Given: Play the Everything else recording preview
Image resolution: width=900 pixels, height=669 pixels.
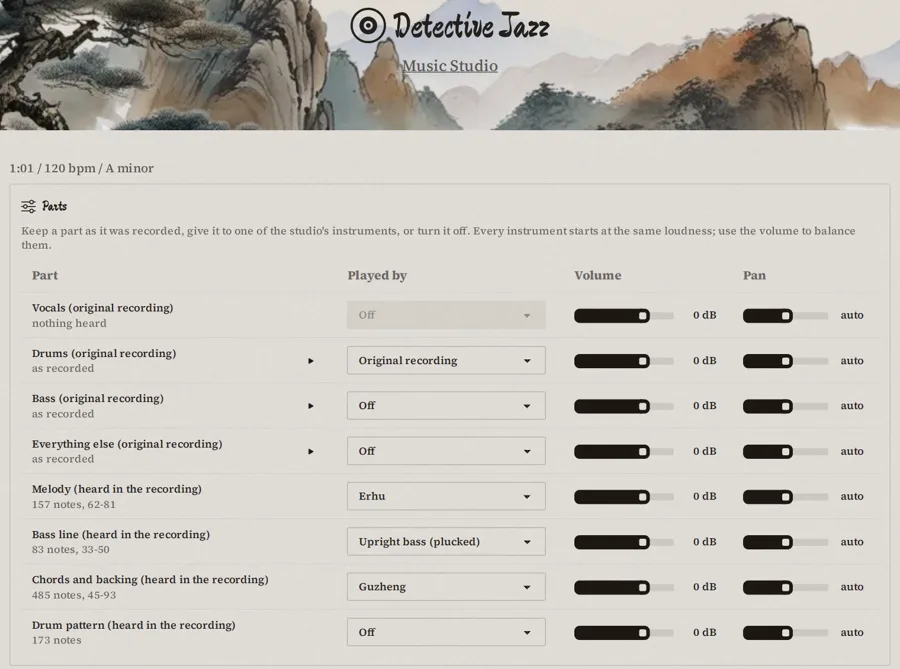Looking at the screenshot, I should click(311, 452).
